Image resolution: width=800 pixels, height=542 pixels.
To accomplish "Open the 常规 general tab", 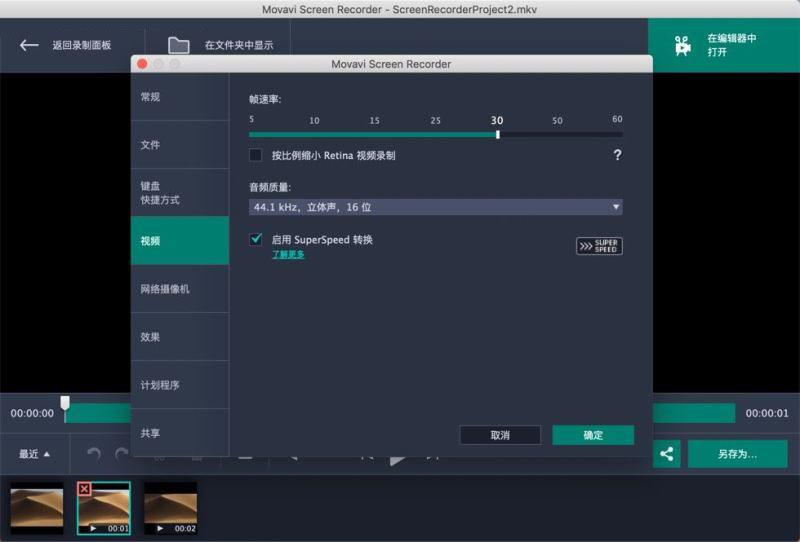I will pyautogui.click(x=180, y=97).
